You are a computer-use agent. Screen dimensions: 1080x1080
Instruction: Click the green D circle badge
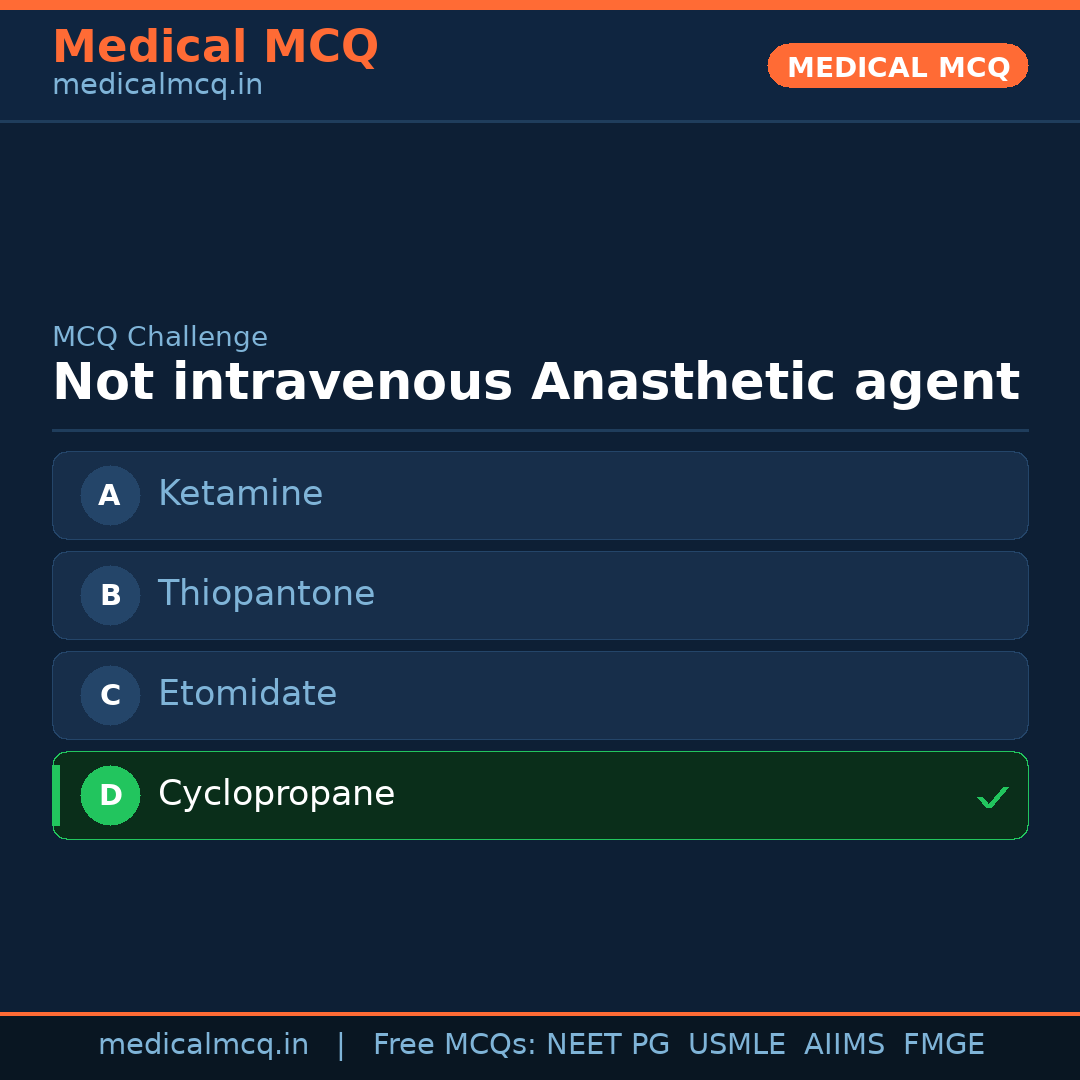110,795
